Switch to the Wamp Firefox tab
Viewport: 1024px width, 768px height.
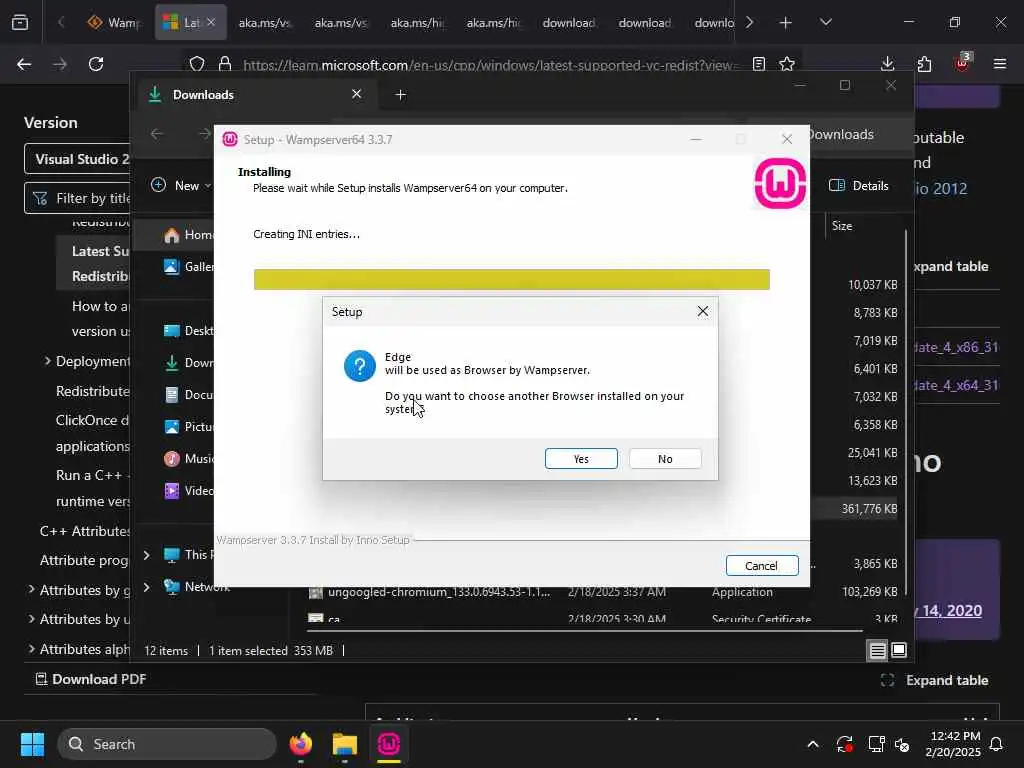(114, 22)
